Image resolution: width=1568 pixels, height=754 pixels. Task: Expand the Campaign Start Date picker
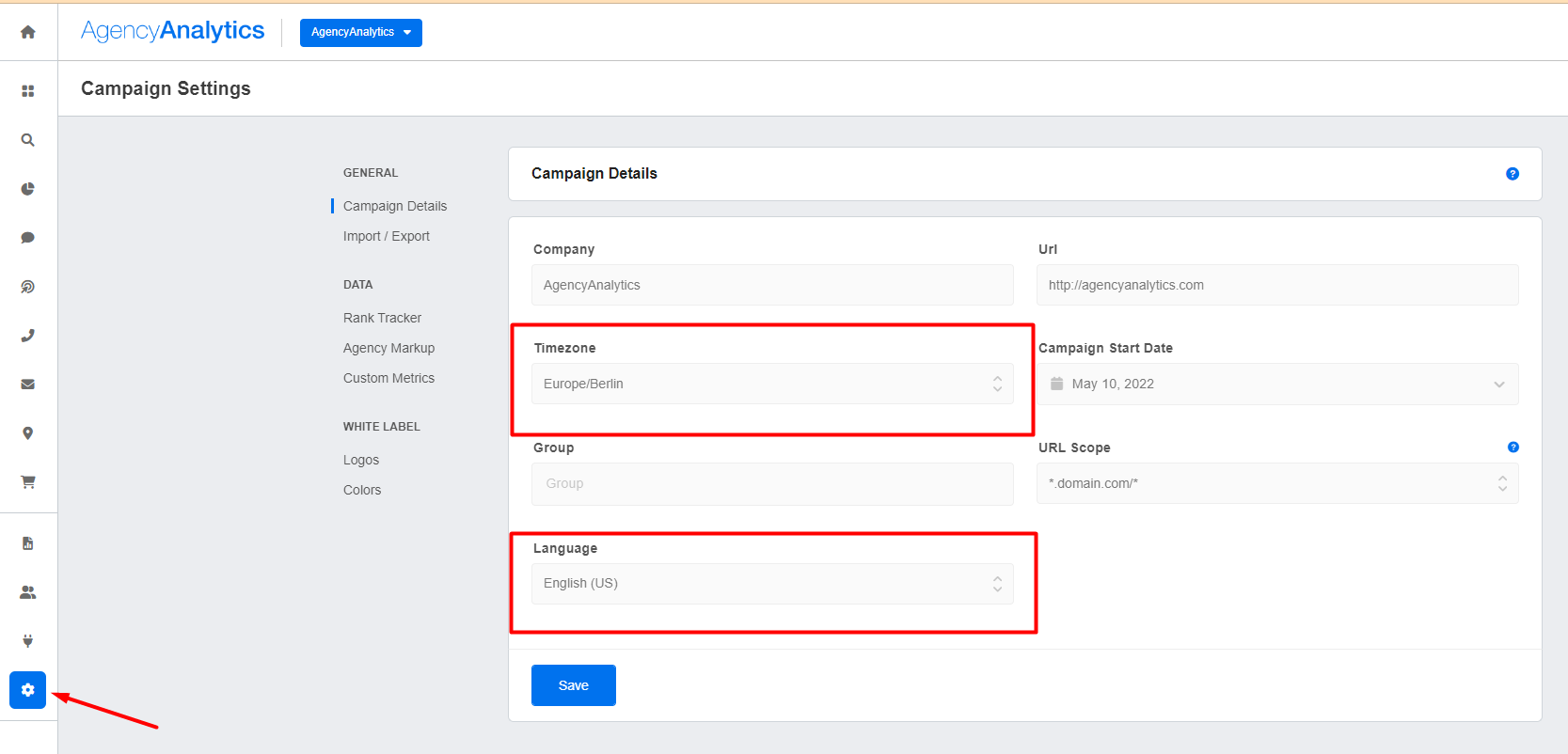click(1276, 385)
